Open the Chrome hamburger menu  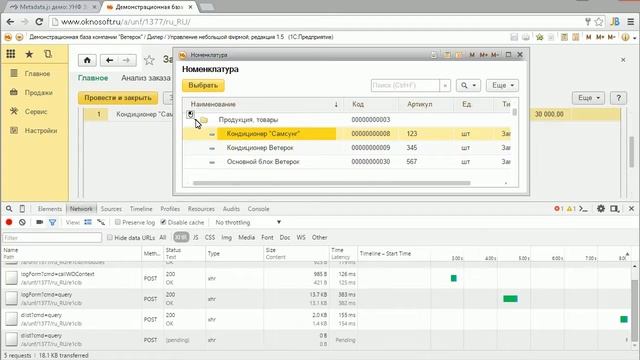click(631, 22)
